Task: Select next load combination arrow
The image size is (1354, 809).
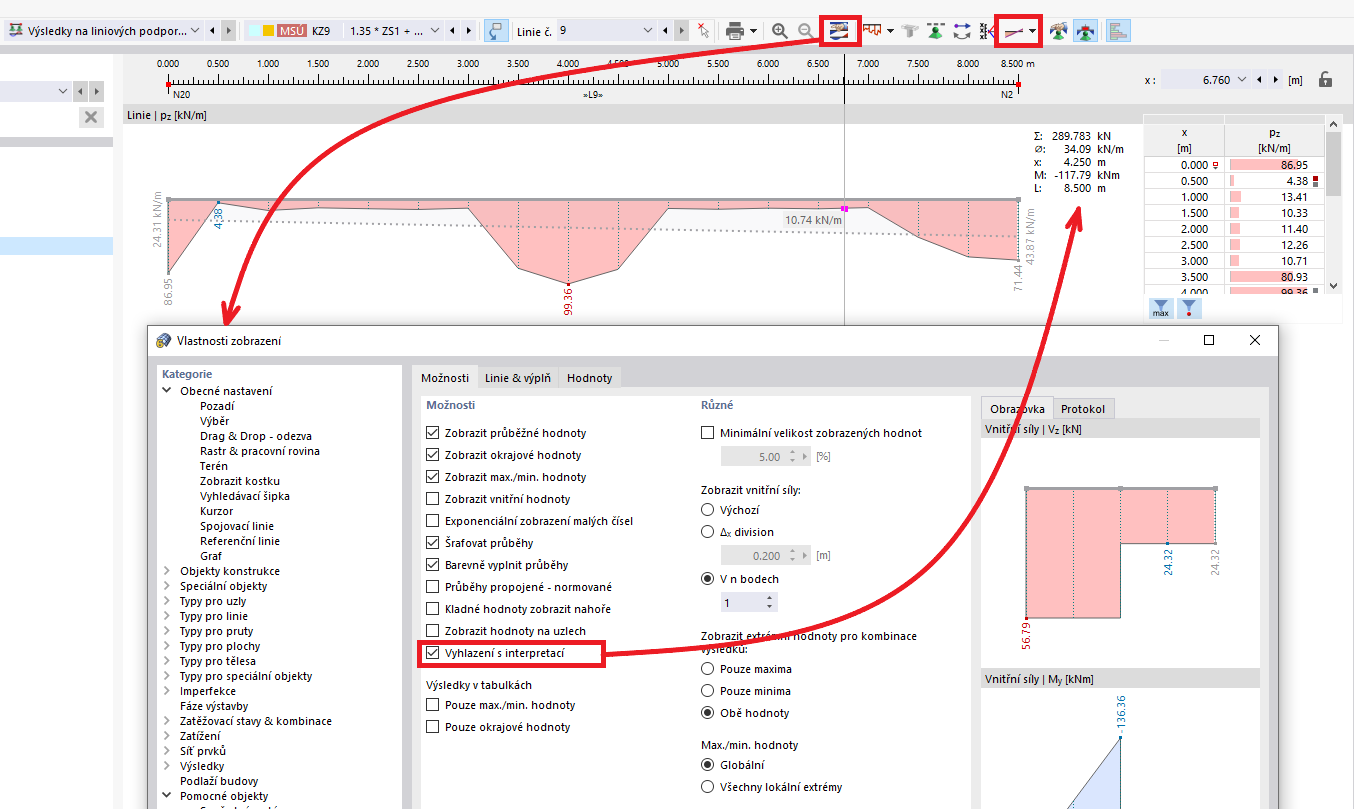Action: [x=468, y=31]
